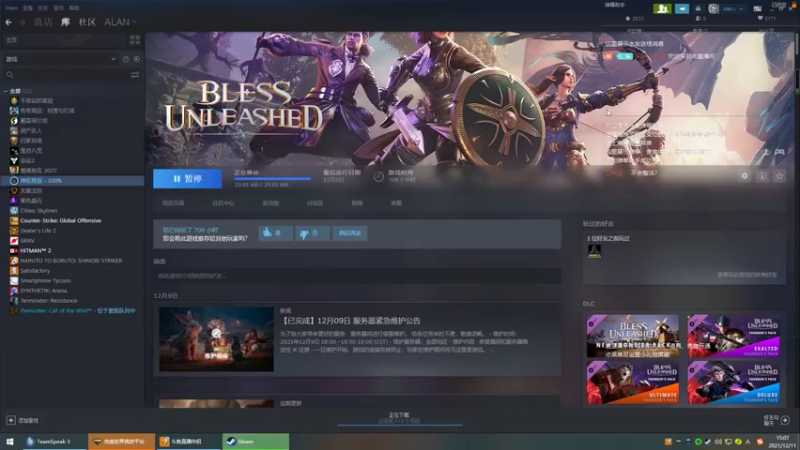Select Cities: Skylines in library
This screenshot has width=800, height=450.
click(x=39, y=211)
